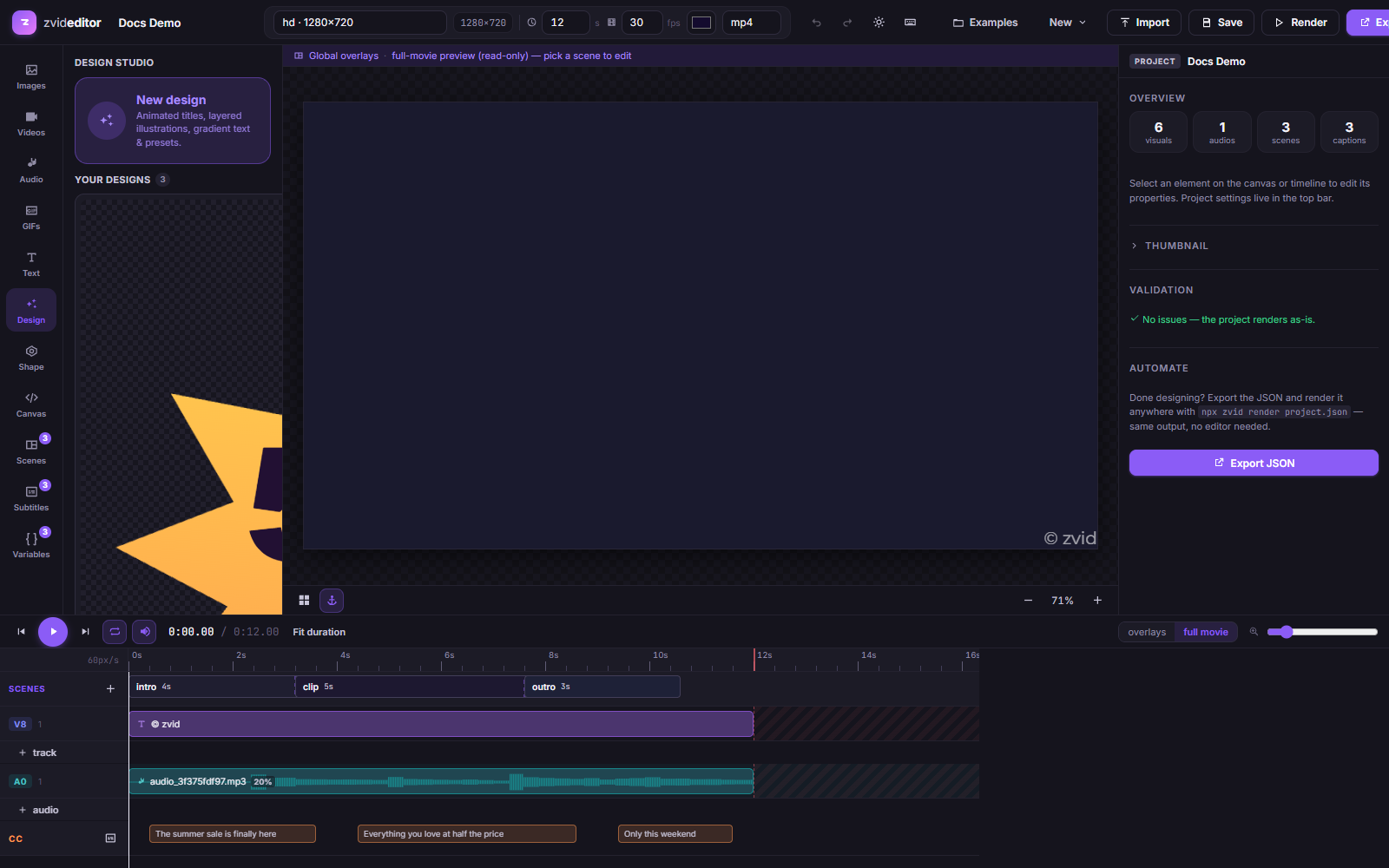Open the background color swatch
Image resolution: width=1389 pixels, height=868 pixels.
(x=701, y=23)
